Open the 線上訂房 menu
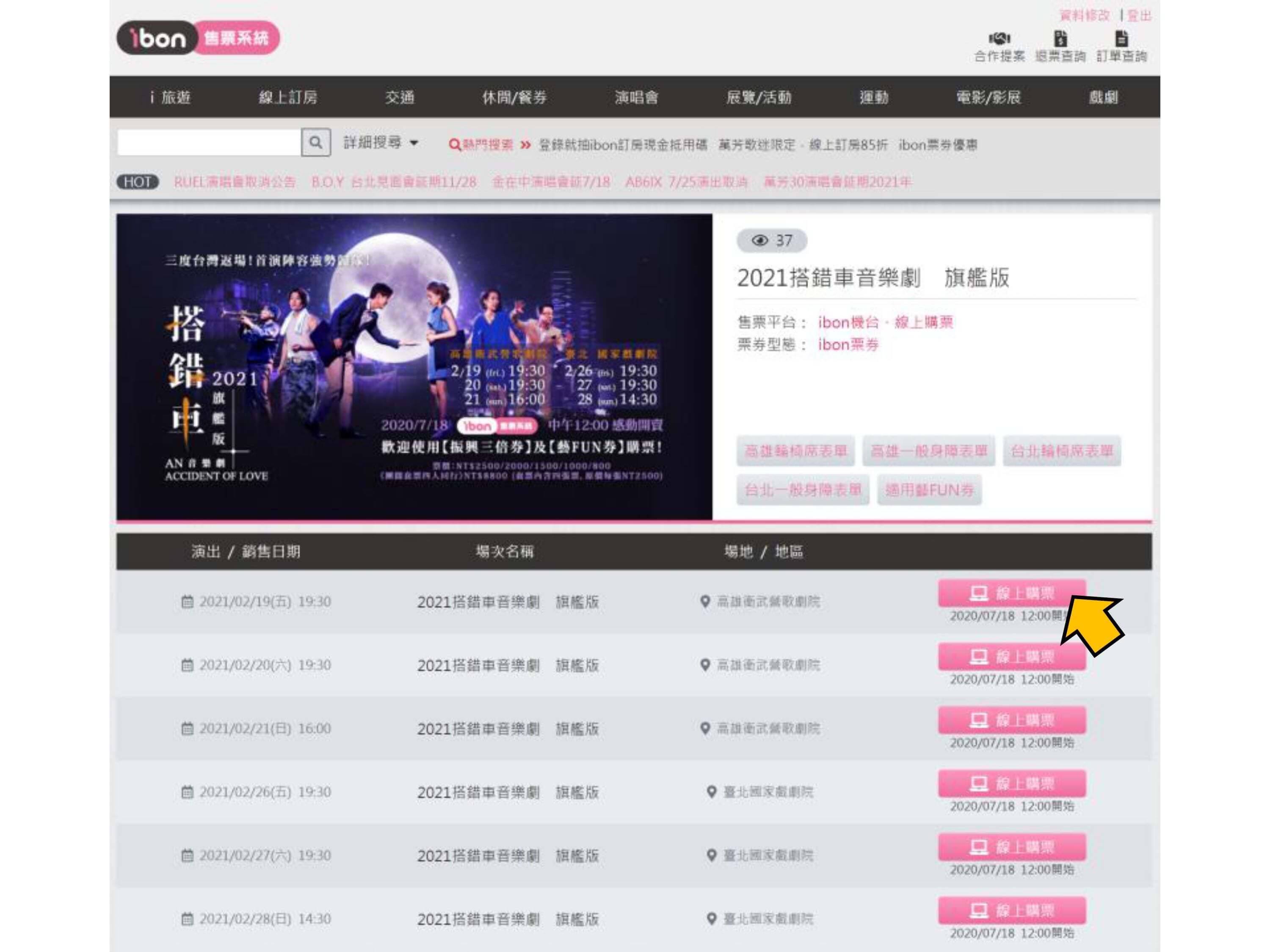This screenshot has width=1270, height=952. (x=288, y=97)
